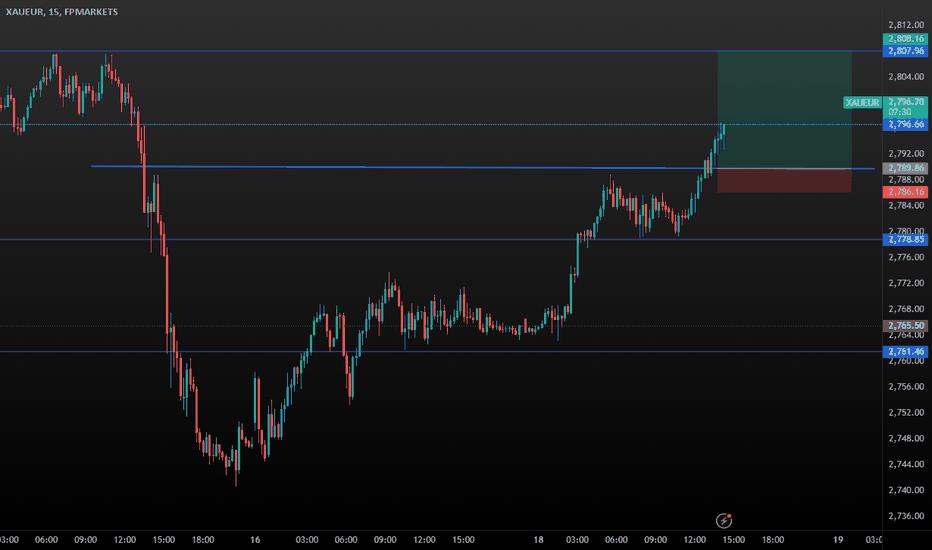Select the 2,765.50 gray price label

click(x=905, y=326)
